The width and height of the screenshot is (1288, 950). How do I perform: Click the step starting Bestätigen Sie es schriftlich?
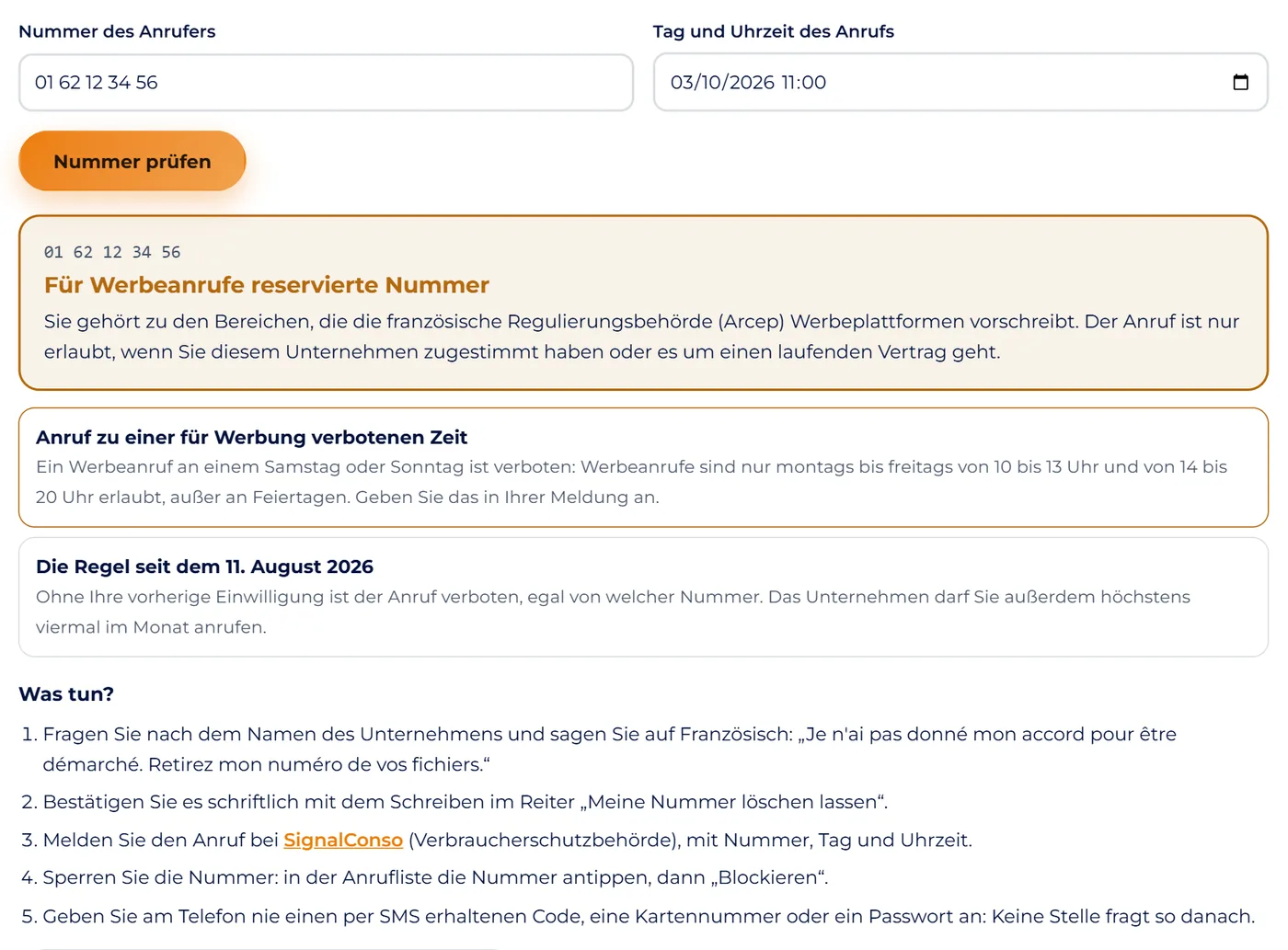(466, 802)
